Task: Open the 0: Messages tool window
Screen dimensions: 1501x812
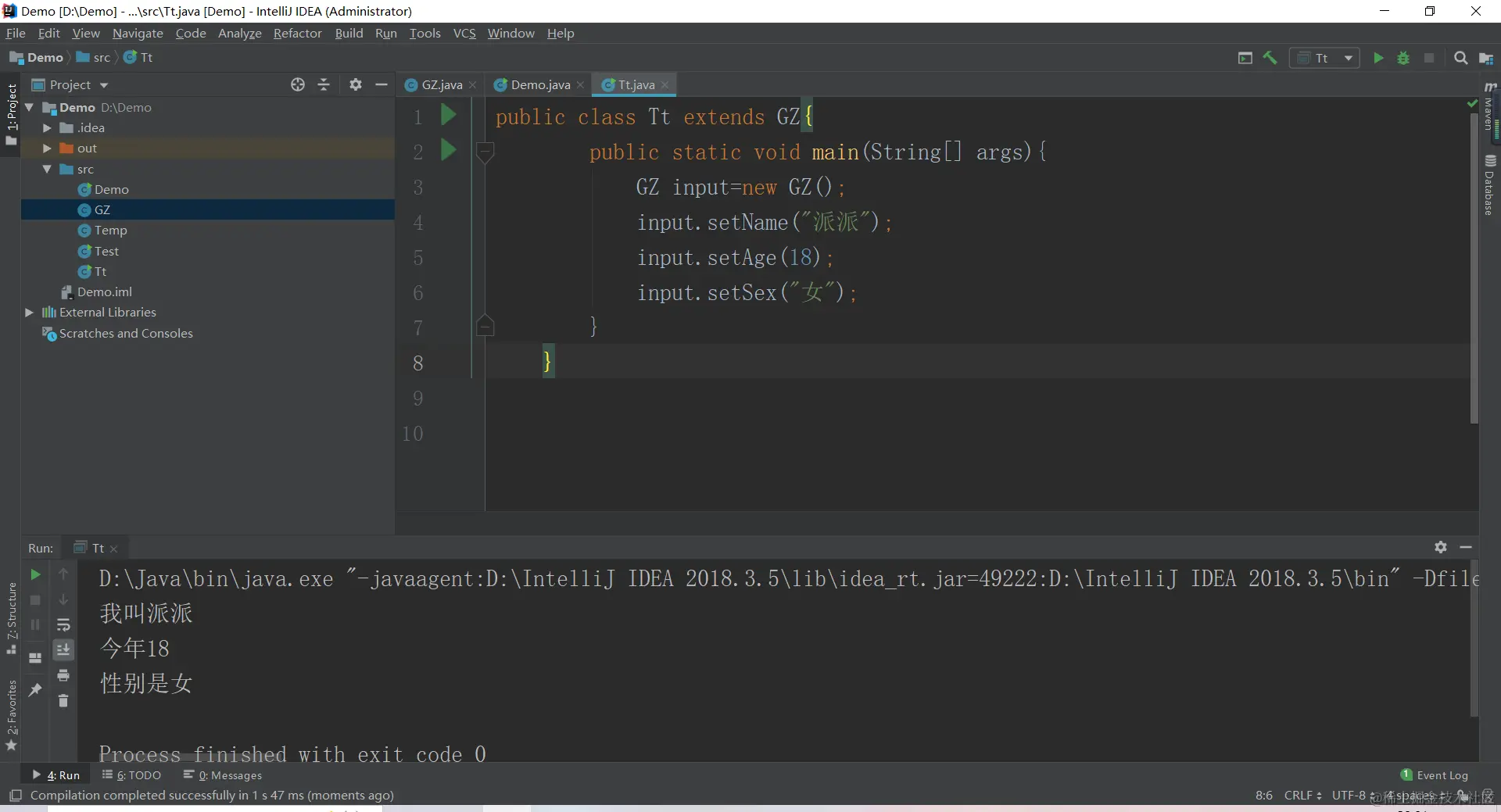Action: (223, 775)
